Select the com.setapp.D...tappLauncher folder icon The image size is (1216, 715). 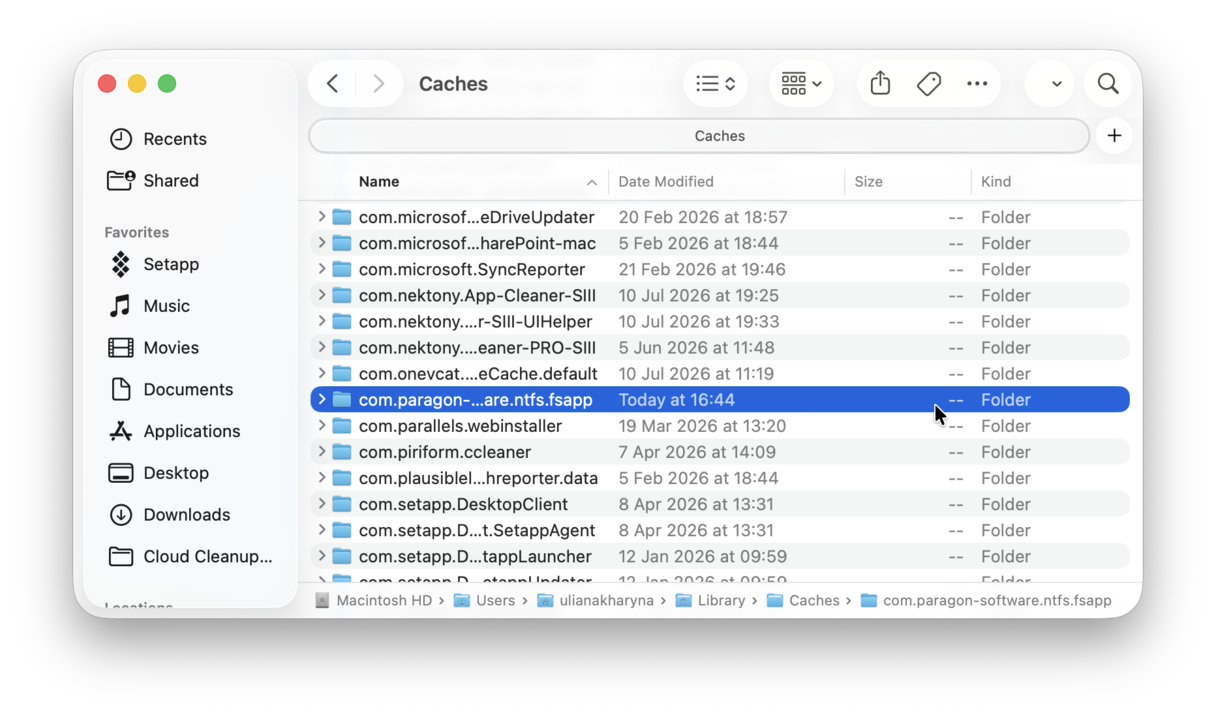click(x=342, y=556)
